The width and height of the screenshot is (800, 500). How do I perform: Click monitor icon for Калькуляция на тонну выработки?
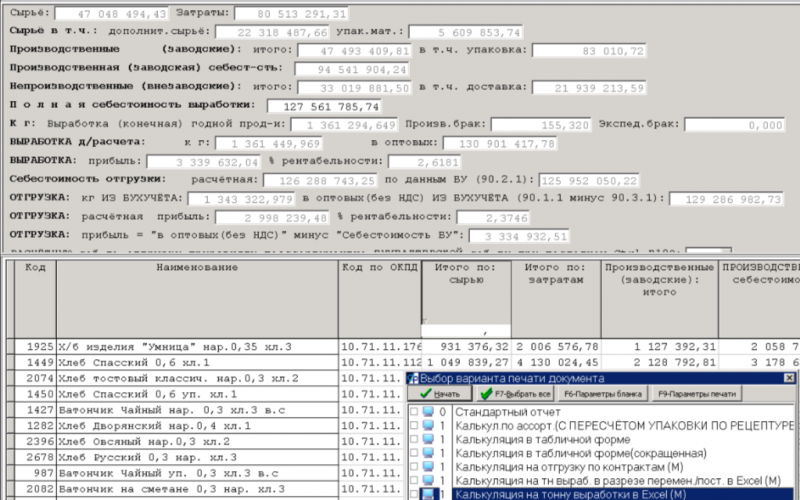click(x=428, y=494)
